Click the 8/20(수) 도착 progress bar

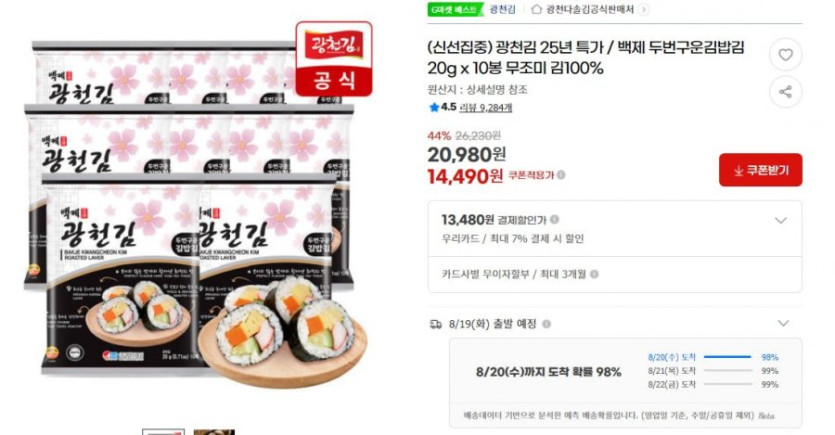[x=727, y=357]
